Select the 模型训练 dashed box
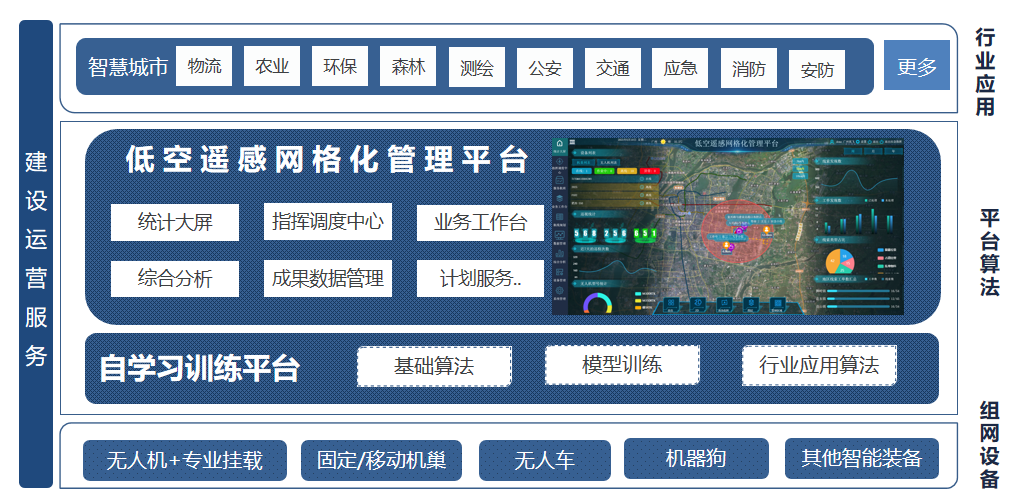This screenshot has height=499, width=1022. click(621, 365)
